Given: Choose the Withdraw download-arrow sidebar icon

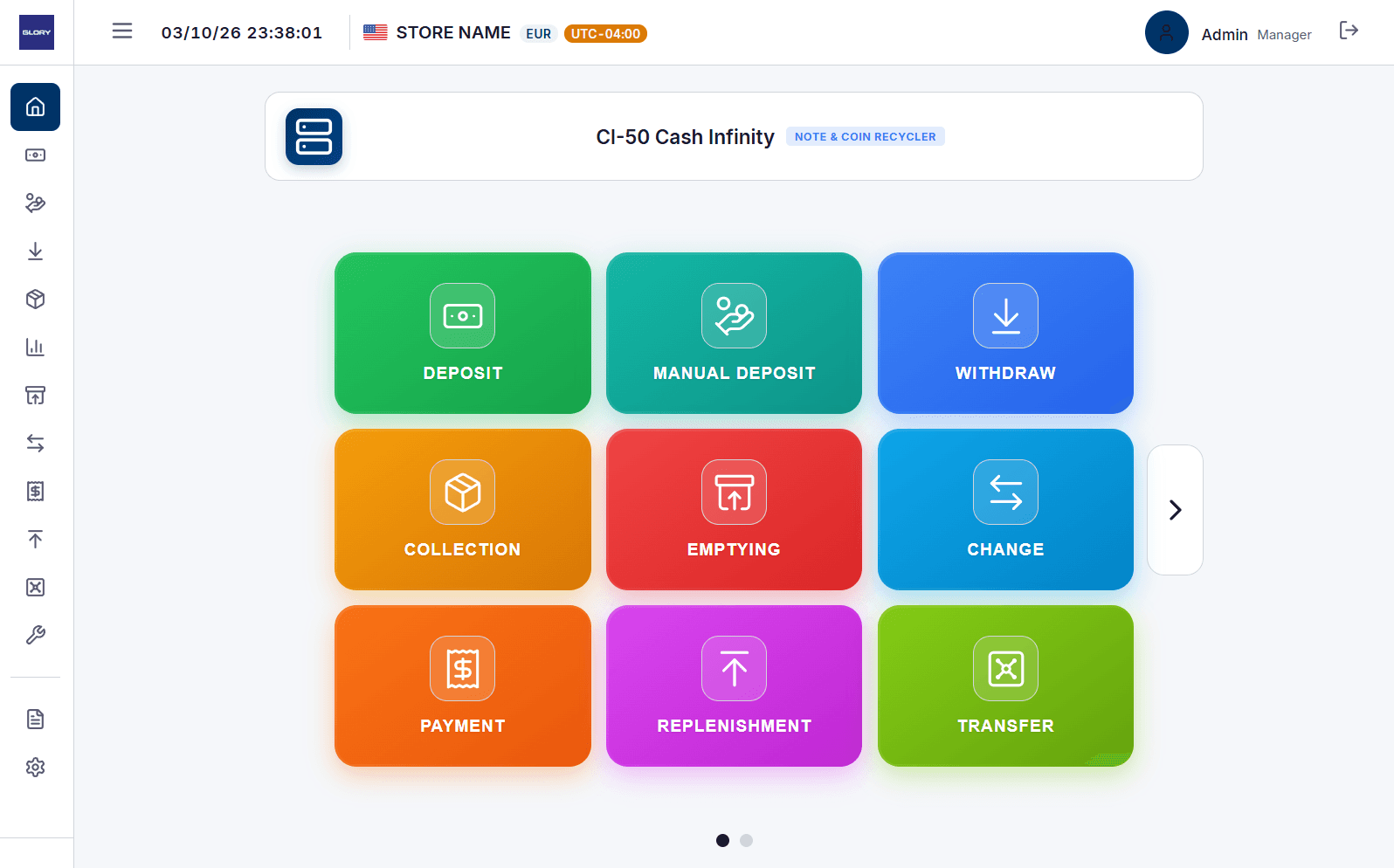Looking at the screenshot, I should click(35, 251).
